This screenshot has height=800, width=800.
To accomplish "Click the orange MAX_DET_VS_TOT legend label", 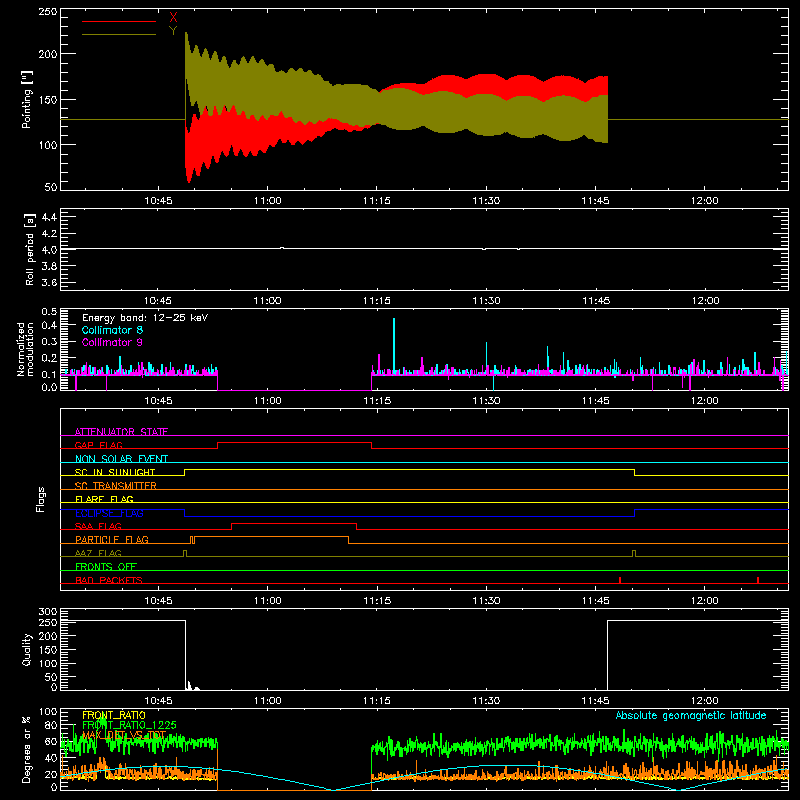I will pos(124,735).
